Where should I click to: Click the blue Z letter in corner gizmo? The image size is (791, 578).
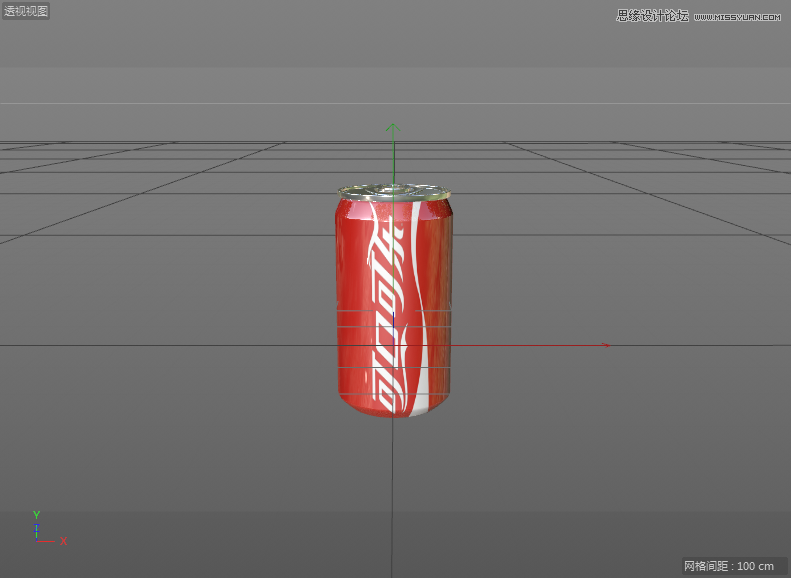36,527
